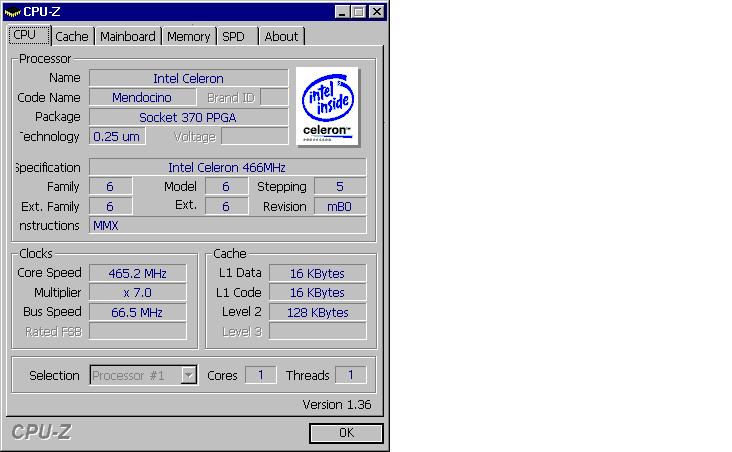This screenshot has width=732, height=452.
Task: Click the CPU-Z window title text
Action: 42,12
